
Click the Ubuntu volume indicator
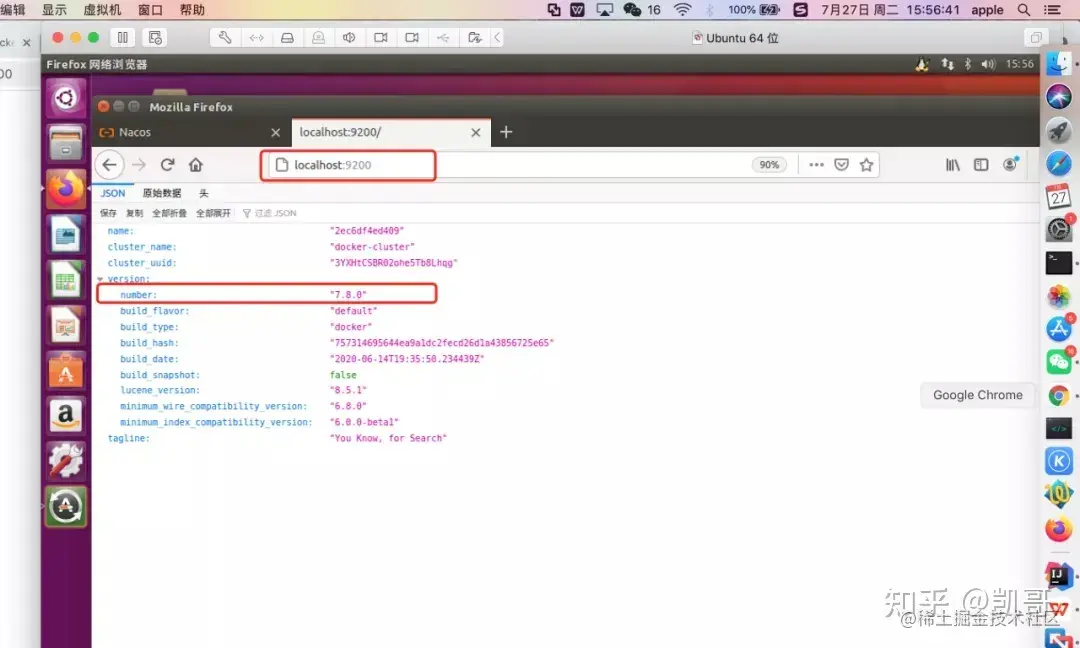click(988, 64)
